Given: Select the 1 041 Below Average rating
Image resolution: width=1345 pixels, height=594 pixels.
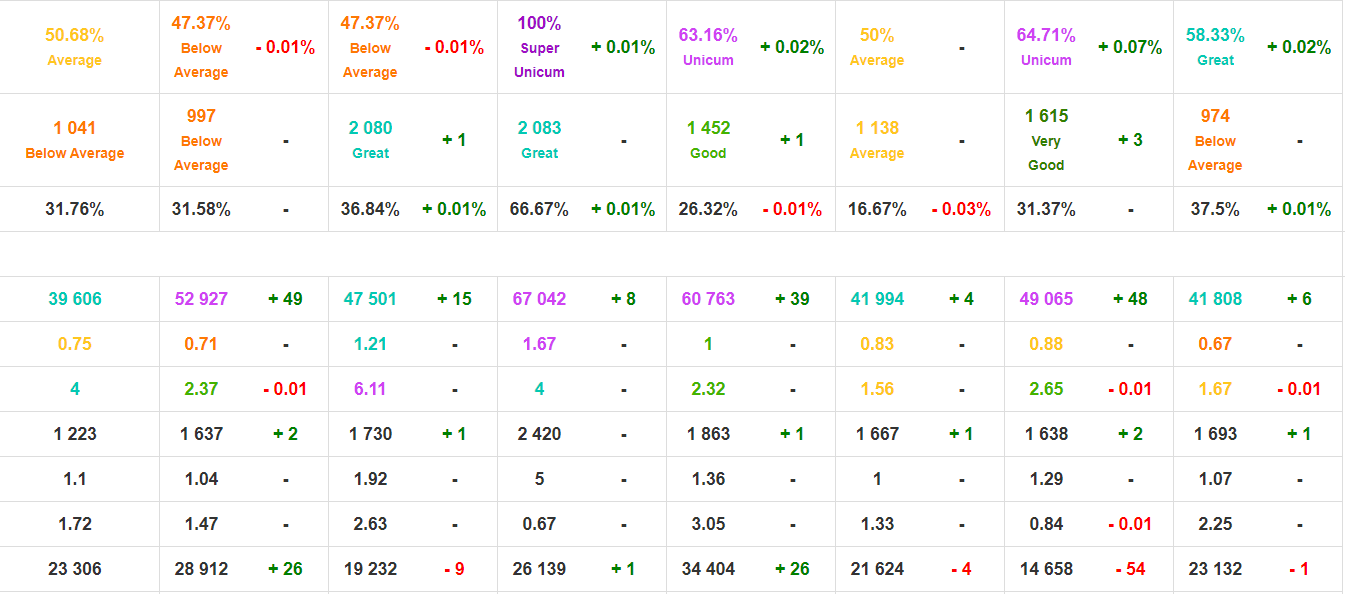Looking at the screenshot, I should [x=74, y=140].
